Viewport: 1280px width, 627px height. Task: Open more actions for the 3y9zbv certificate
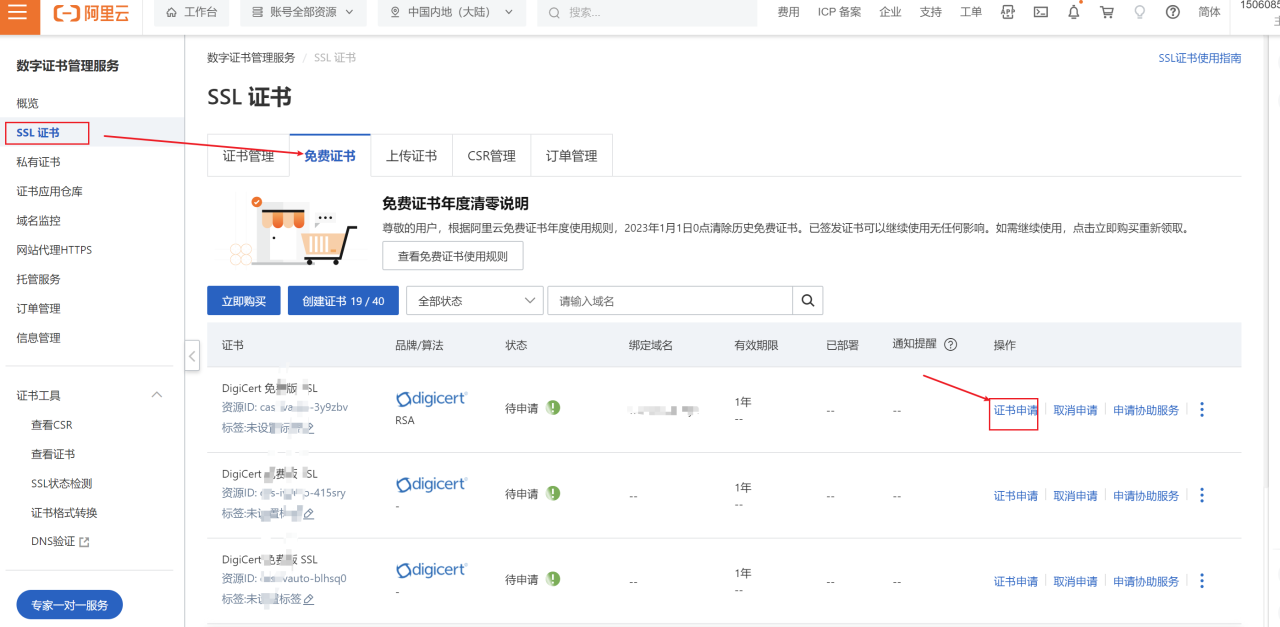pos(1202,410)
